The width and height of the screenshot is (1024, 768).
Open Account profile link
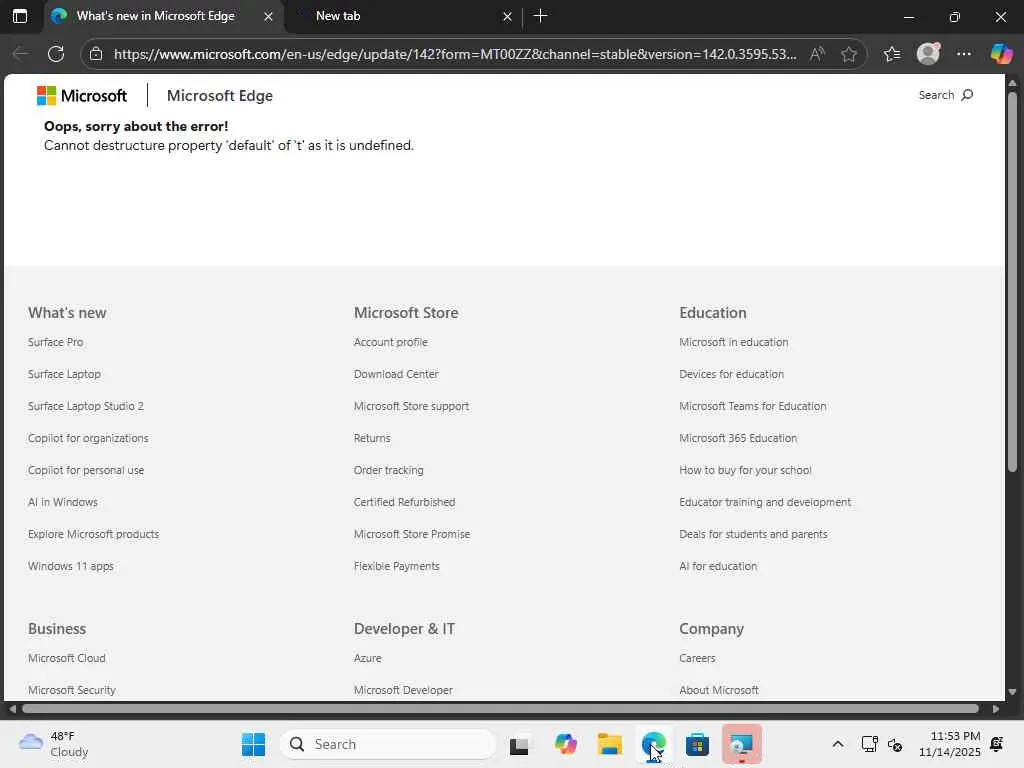[391, 342]
